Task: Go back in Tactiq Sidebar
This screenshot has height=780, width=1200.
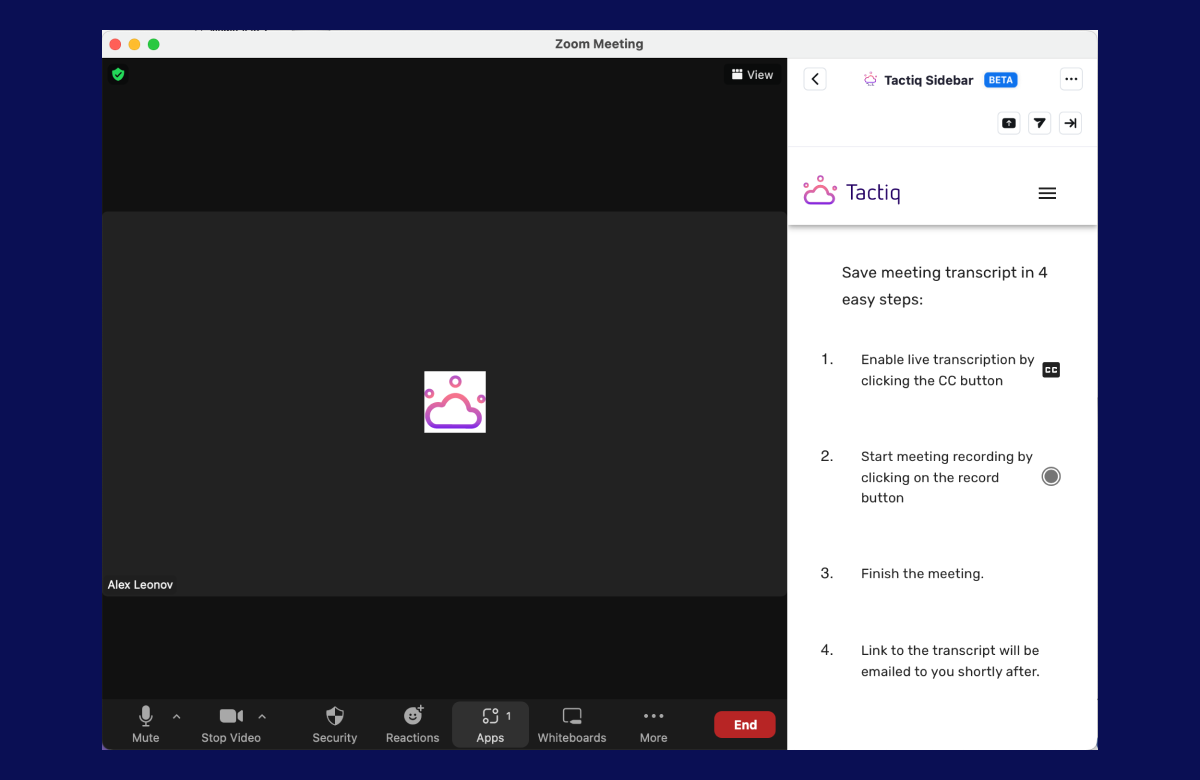Action: point(815,79)
